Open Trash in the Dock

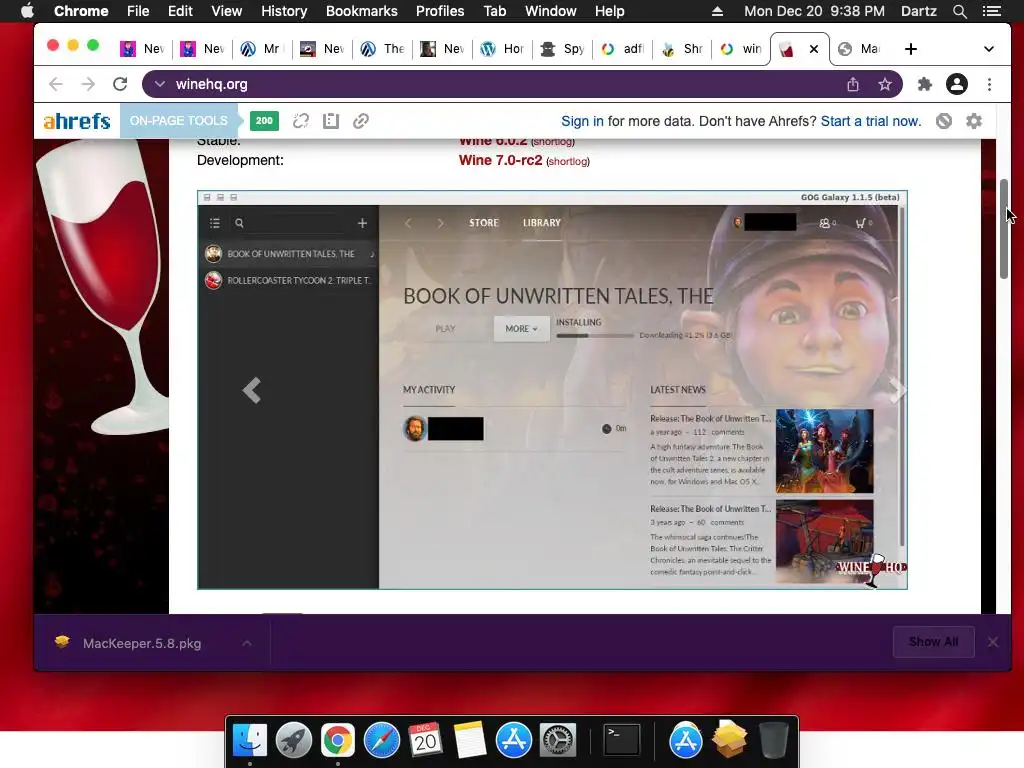click(x=773, y=741)
